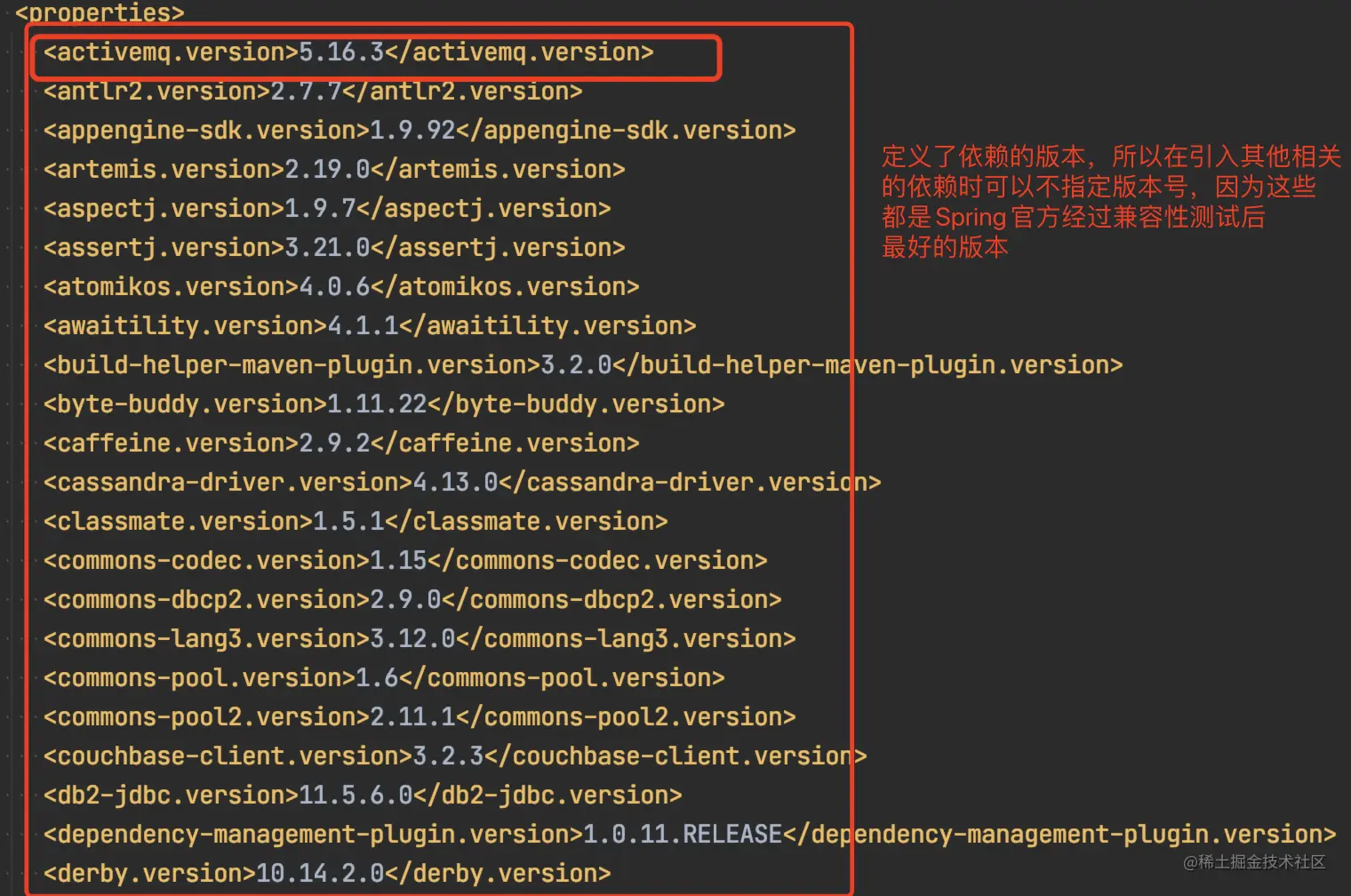
Task: Select the db2-jdbc.version line
Action: [x=363, y=796]
